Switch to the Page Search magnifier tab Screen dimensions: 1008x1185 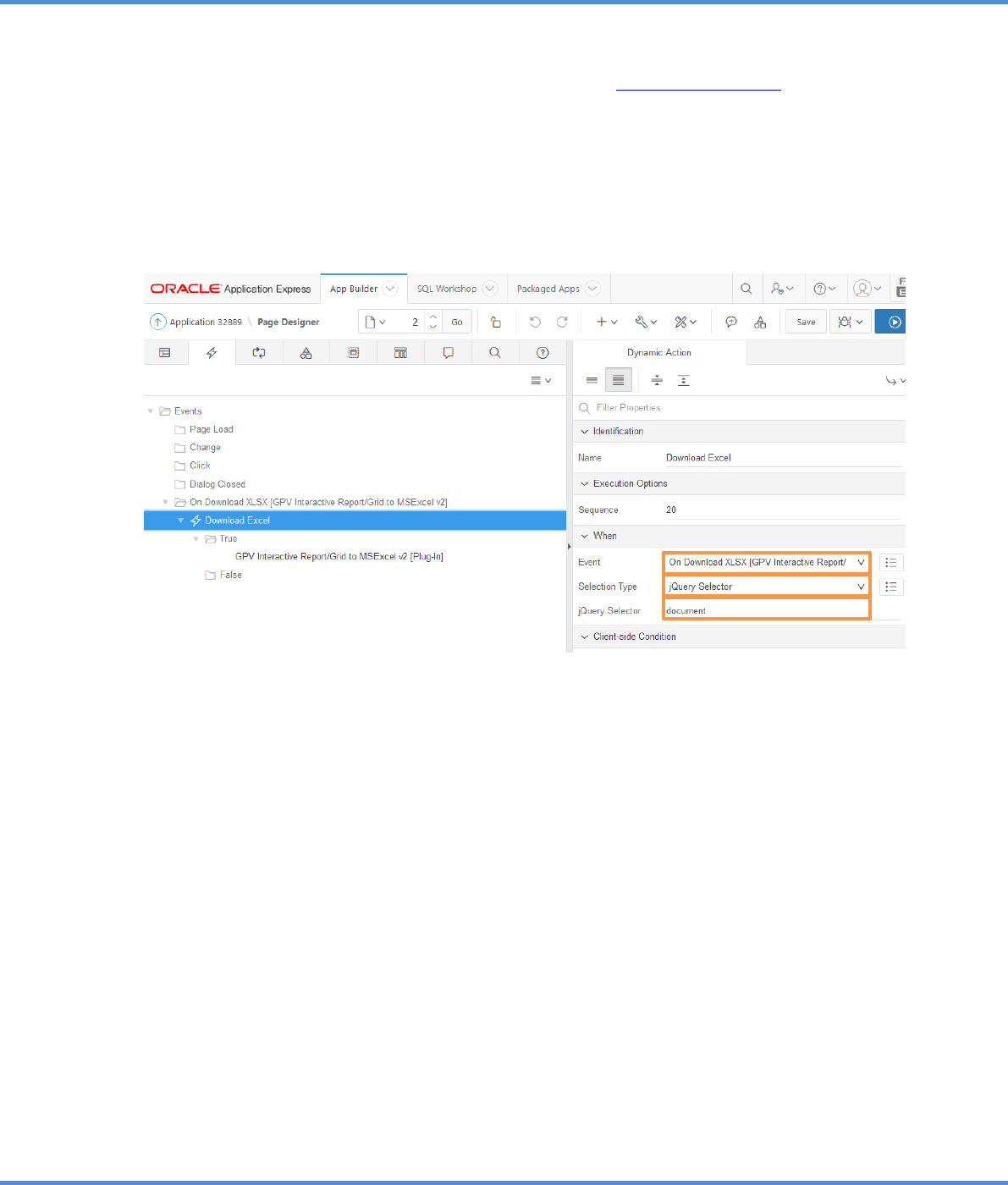pos(495,353)
